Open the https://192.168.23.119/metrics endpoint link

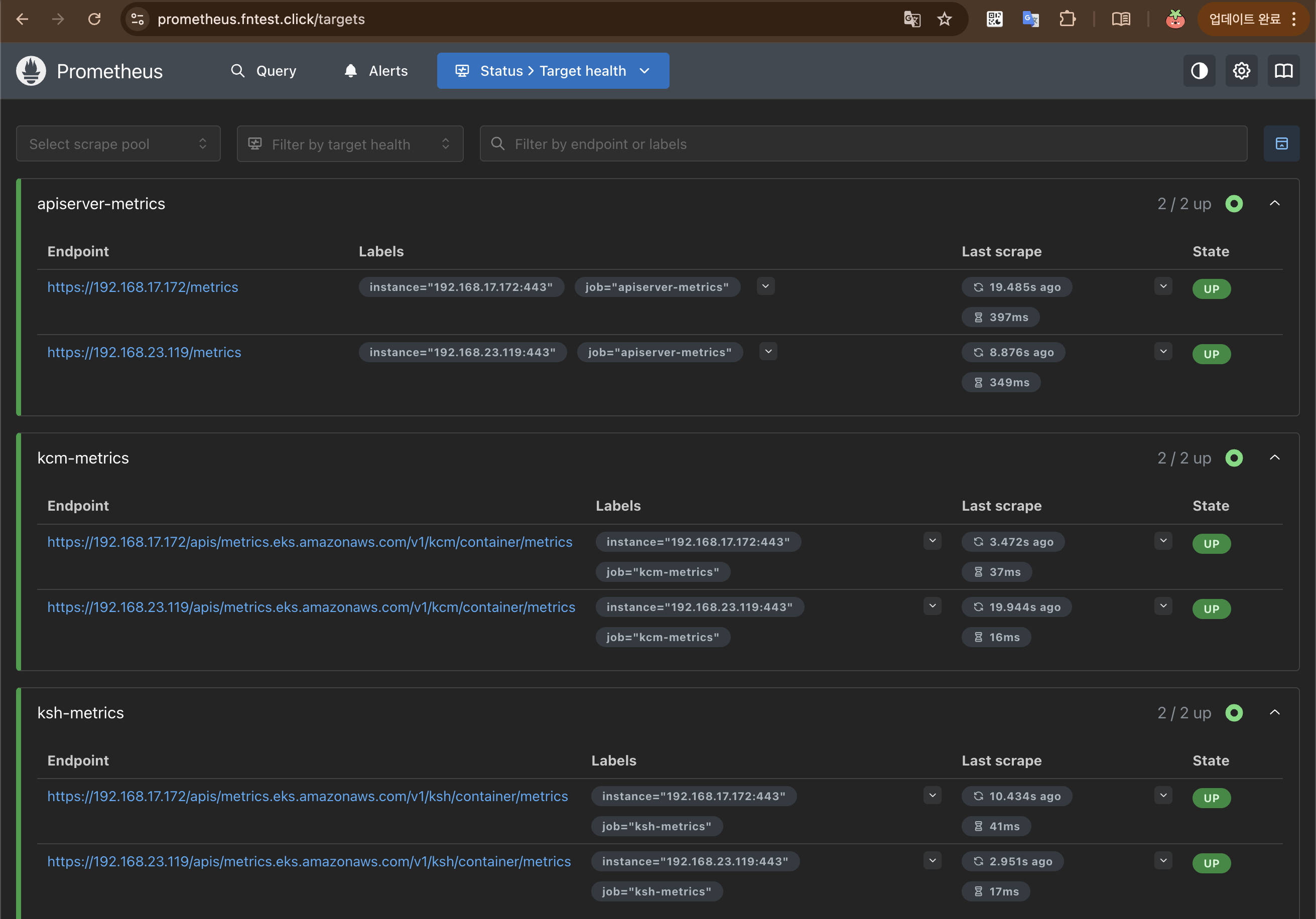pos(144,352)
